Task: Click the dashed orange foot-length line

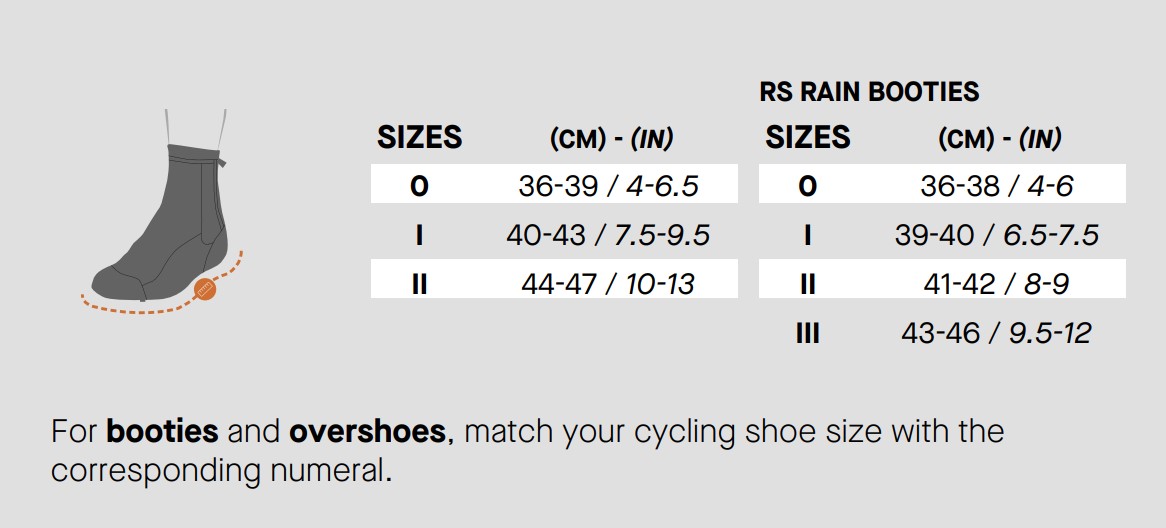Action: click(x=130, y=307)
